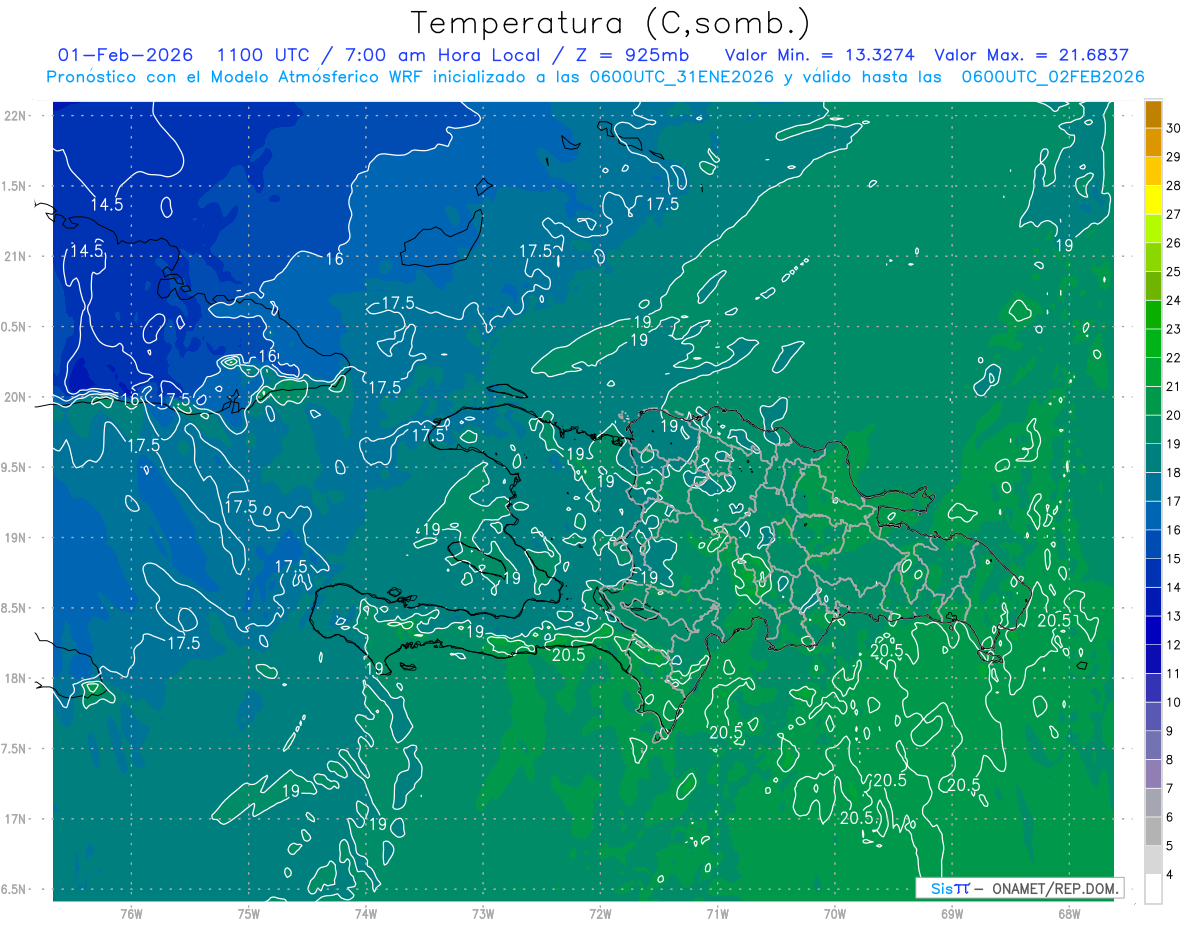1200x927 pixels.
Task: Click the ONAMET/REP.DOM. credit label
Action: (x=1055, y=888)
